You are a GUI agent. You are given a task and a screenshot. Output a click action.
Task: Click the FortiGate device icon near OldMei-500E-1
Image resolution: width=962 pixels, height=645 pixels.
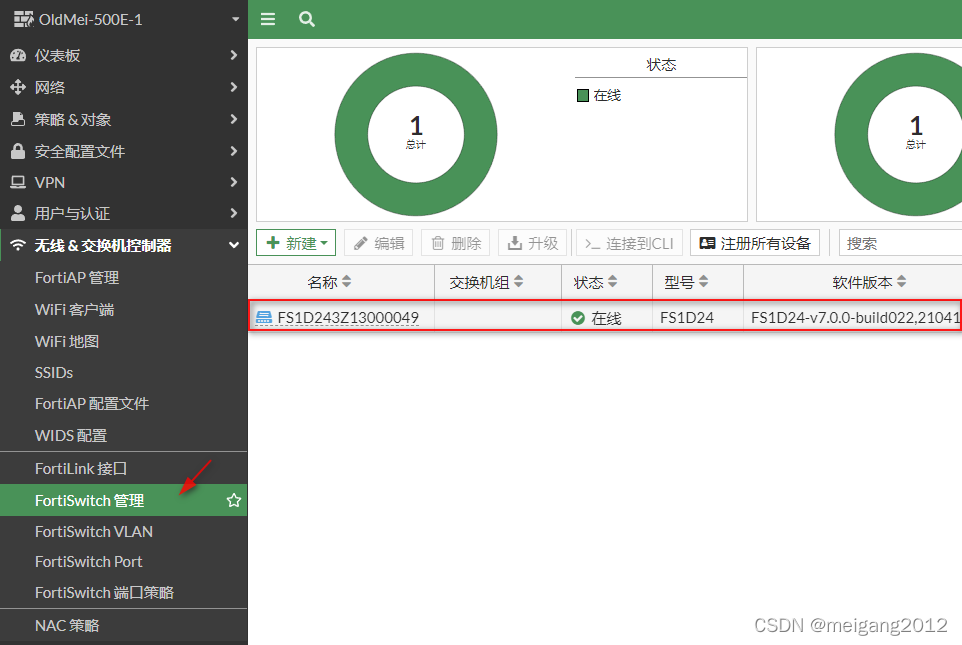tap(23, 20)
